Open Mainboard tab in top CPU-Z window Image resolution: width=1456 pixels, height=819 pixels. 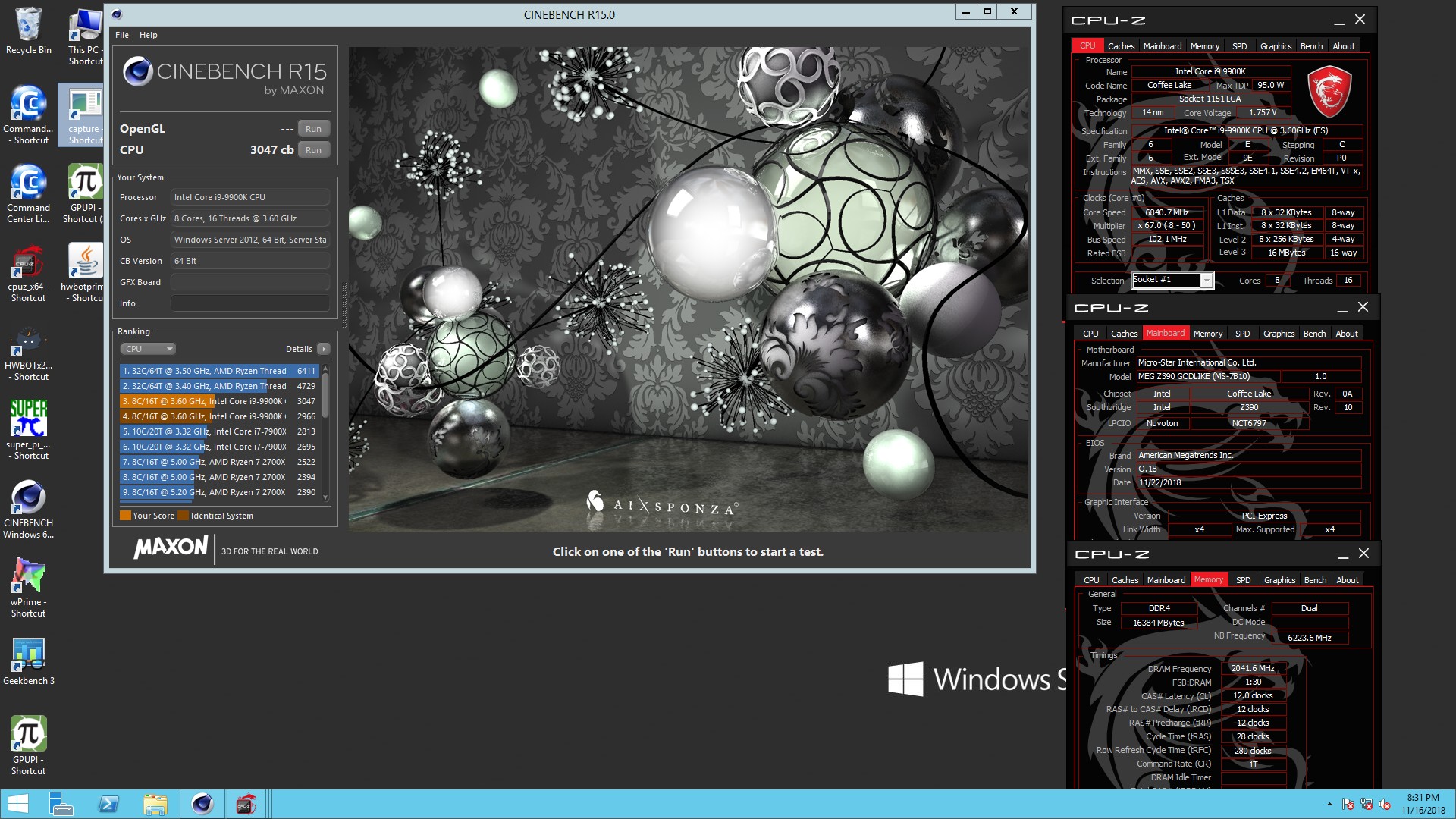pyautogui.click(x=1163, y=46)
